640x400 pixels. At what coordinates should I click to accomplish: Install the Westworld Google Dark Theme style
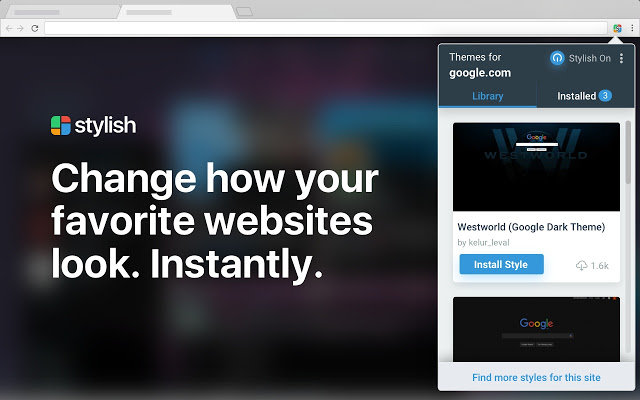click(501, 264)
